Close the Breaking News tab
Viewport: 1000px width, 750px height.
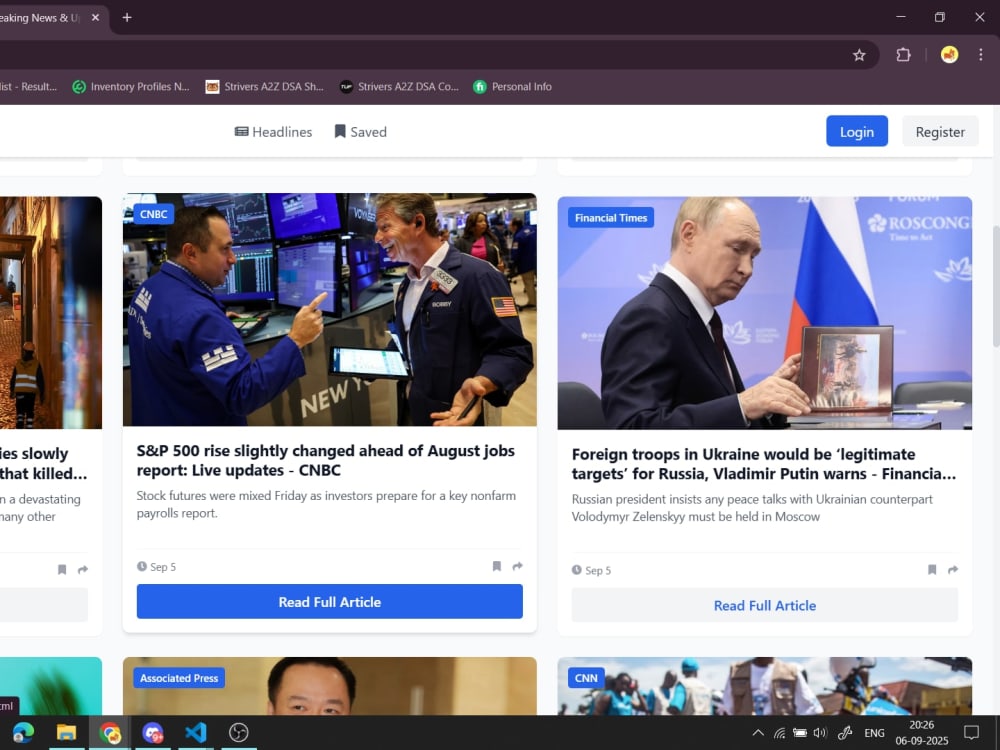point(96,17)
